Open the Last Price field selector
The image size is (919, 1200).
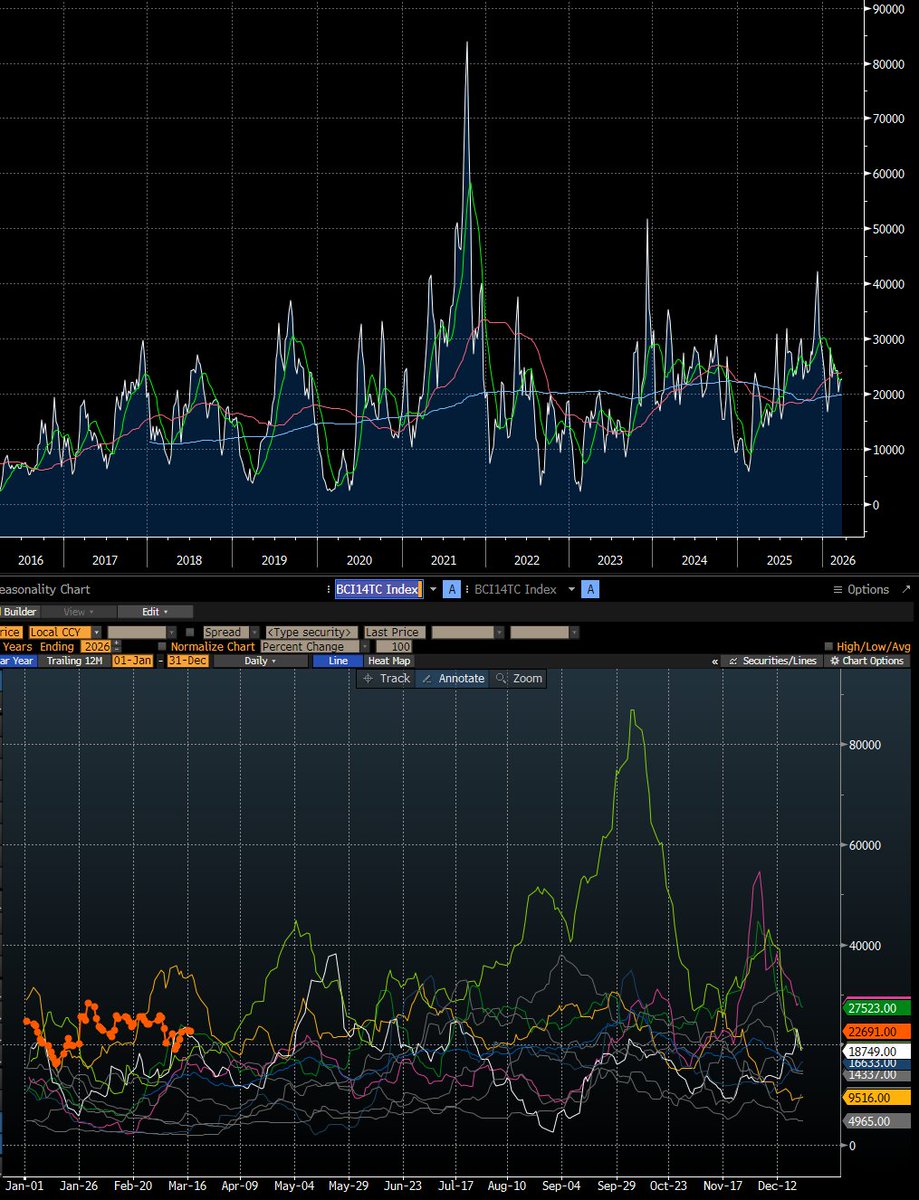click(x=394, y=632)
